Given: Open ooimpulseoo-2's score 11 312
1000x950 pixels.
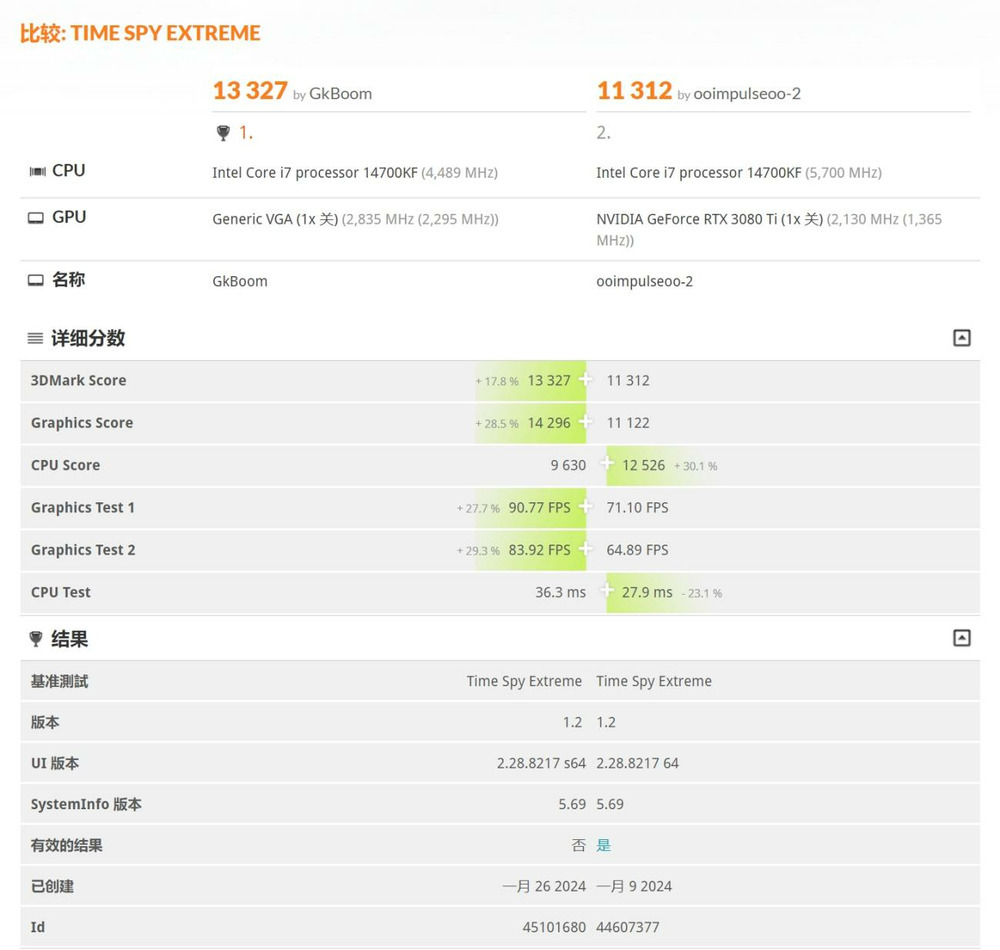Looking at the screenshot, I should click(x=635, y=91).
